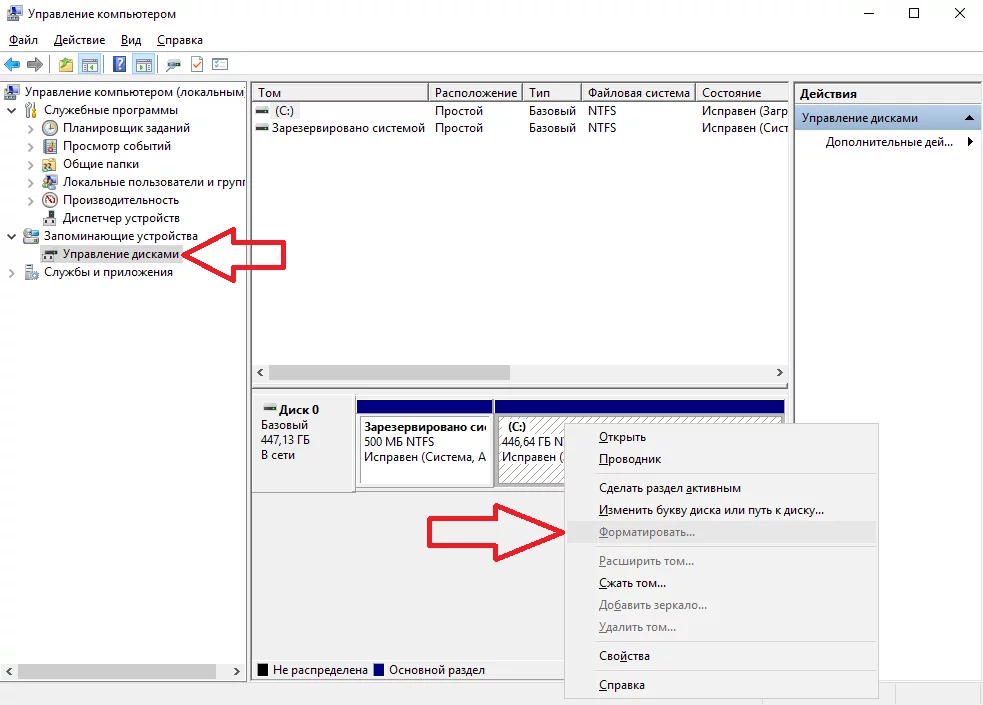This screenshot has height=705, width=983.
Task: Collapse the Управление дисками actions section
Action: tap(969, 118)
